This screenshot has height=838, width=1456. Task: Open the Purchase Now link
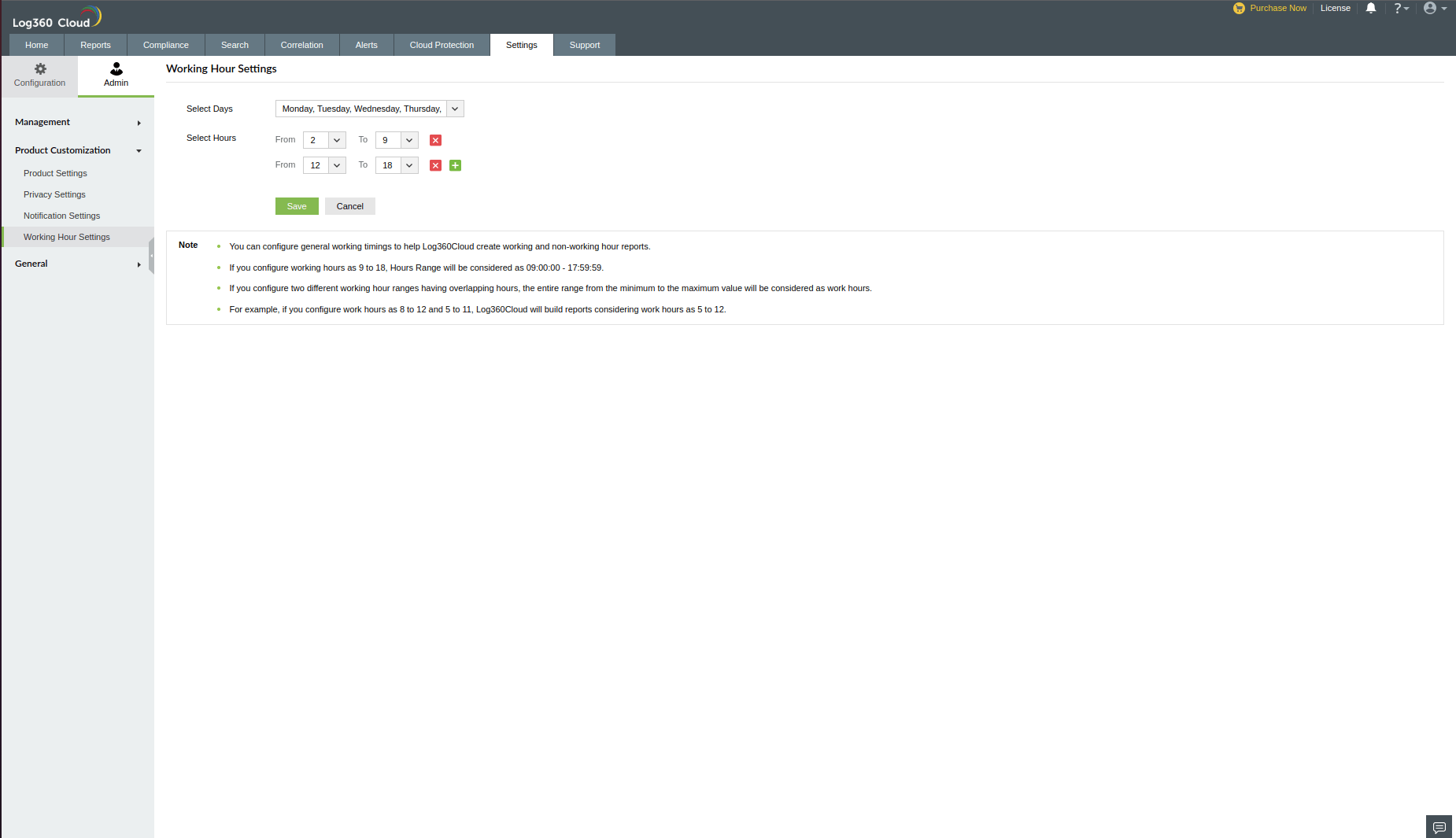pyautogui.click(x=1278, y=8)
